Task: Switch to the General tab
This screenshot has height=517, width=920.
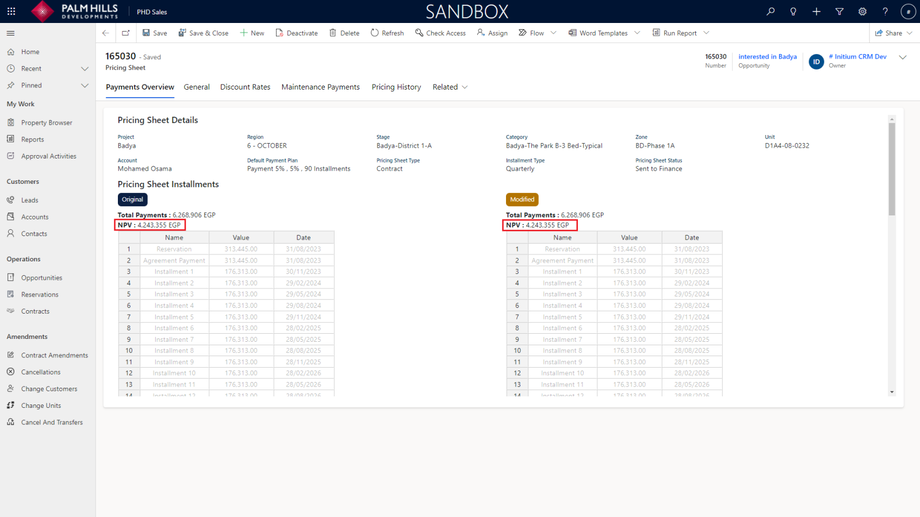Action: click(197, 87)
